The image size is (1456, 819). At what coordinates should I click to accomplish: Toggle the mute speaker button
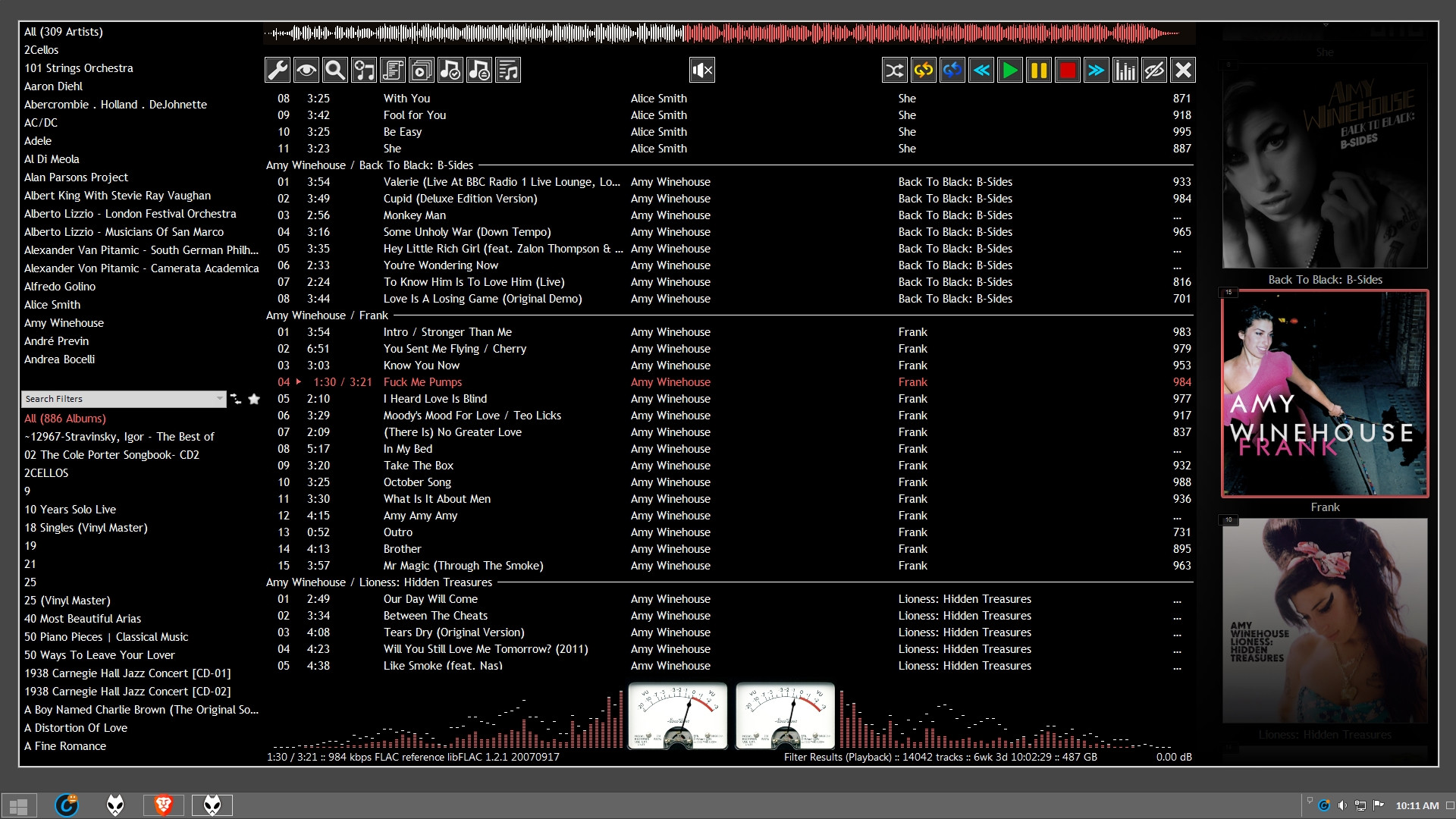coord(702,71)
